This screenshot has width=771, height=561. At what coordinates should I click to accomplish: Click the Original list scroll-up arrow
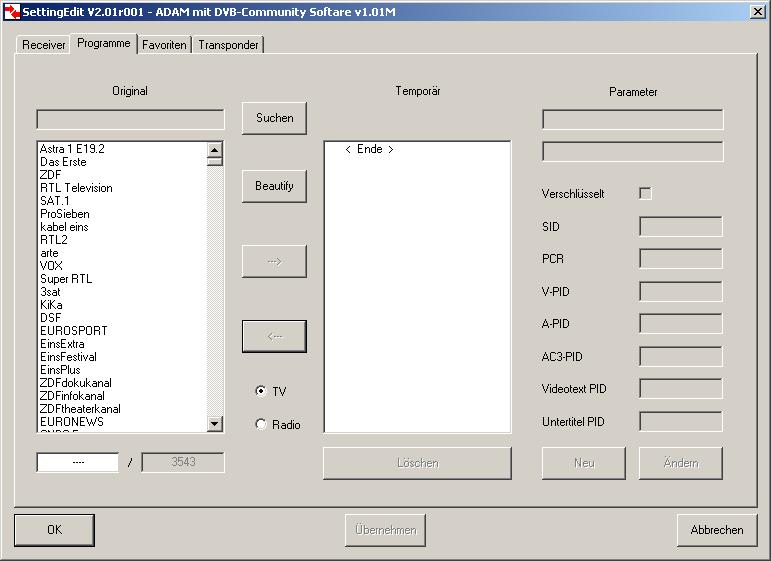215,149
